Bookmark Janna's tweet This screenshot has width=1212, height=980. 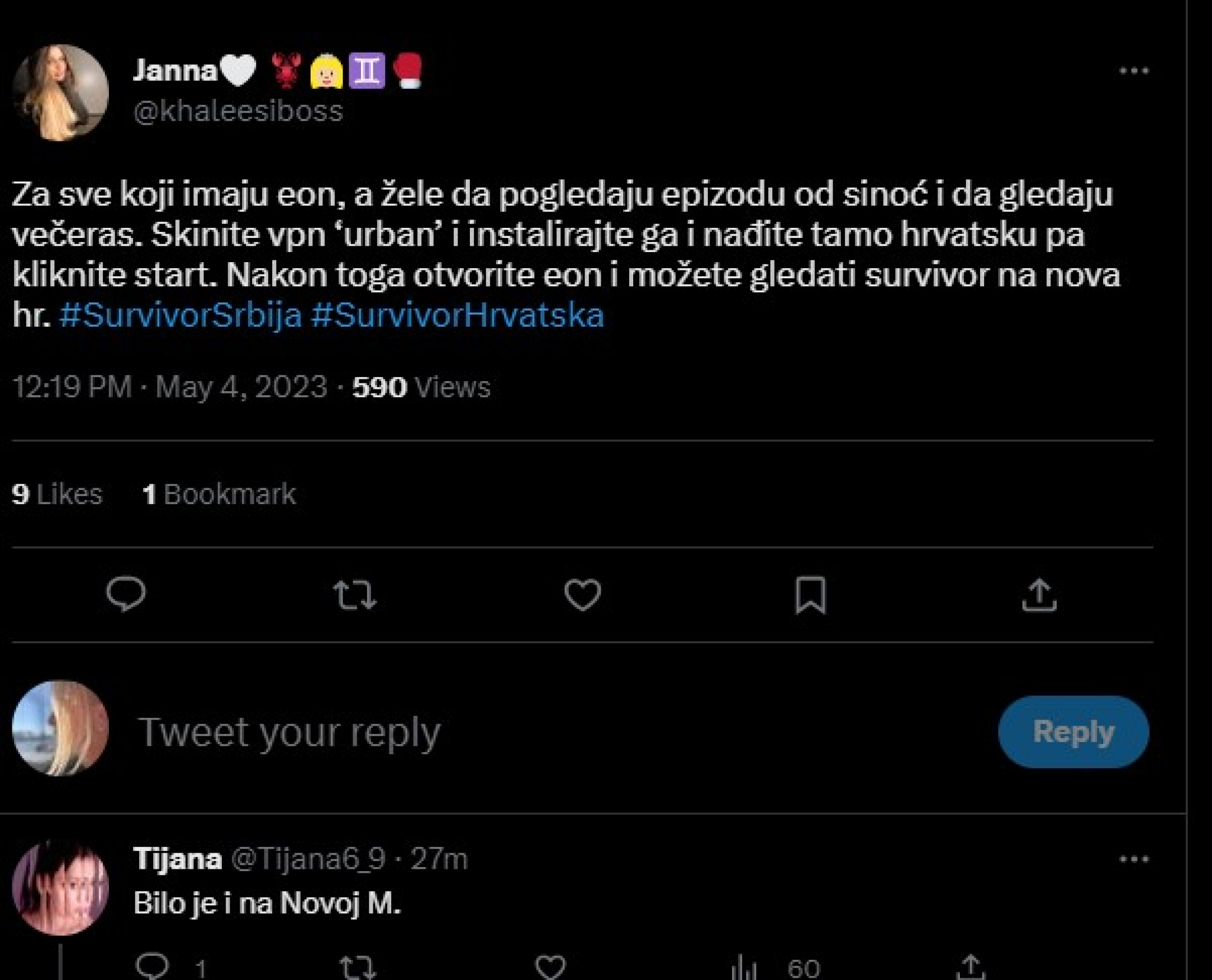pos(810,595)
